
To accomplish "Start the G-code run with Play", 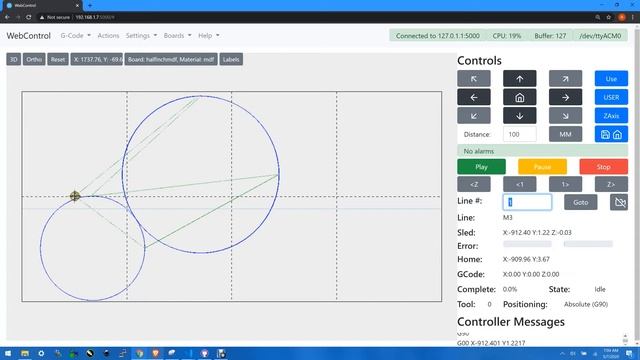I will [481, 167].
